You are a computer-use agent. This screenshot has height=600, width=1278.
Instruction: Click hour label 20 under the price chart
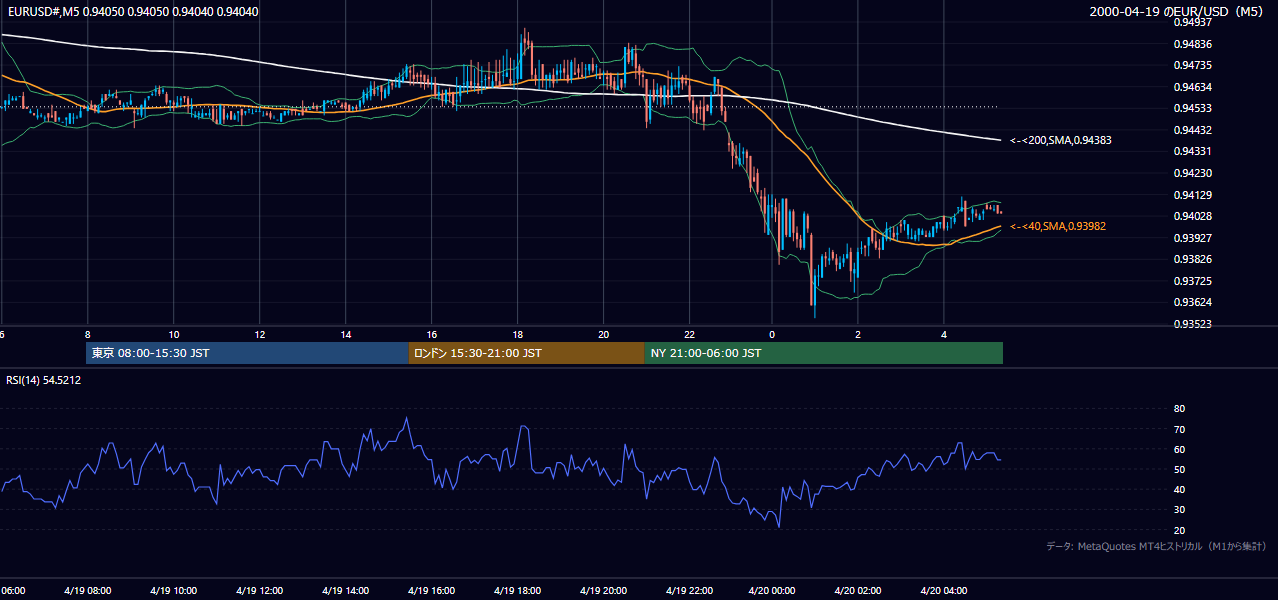pyautogui.click(x=604, y=334)
